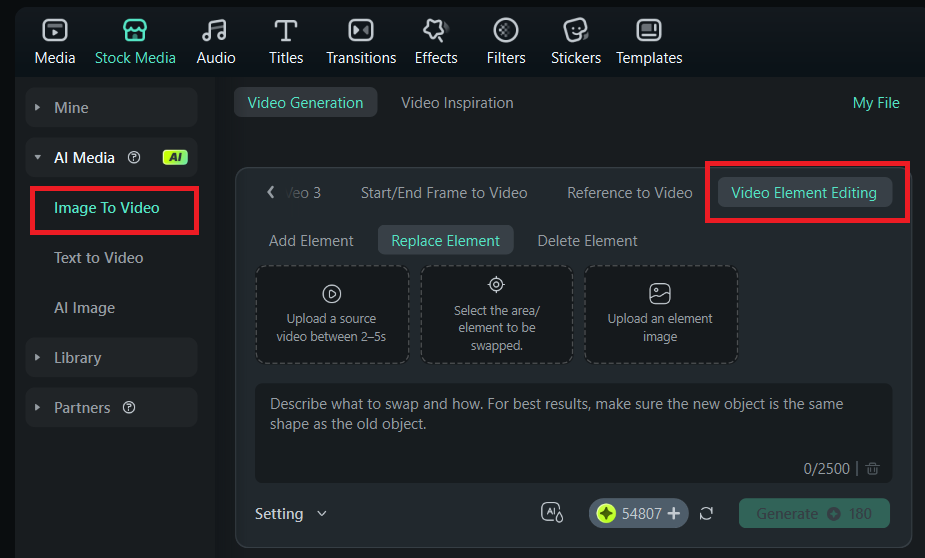Click the green credits coin icon
This screenshot has width=925, height=558.
606,514
